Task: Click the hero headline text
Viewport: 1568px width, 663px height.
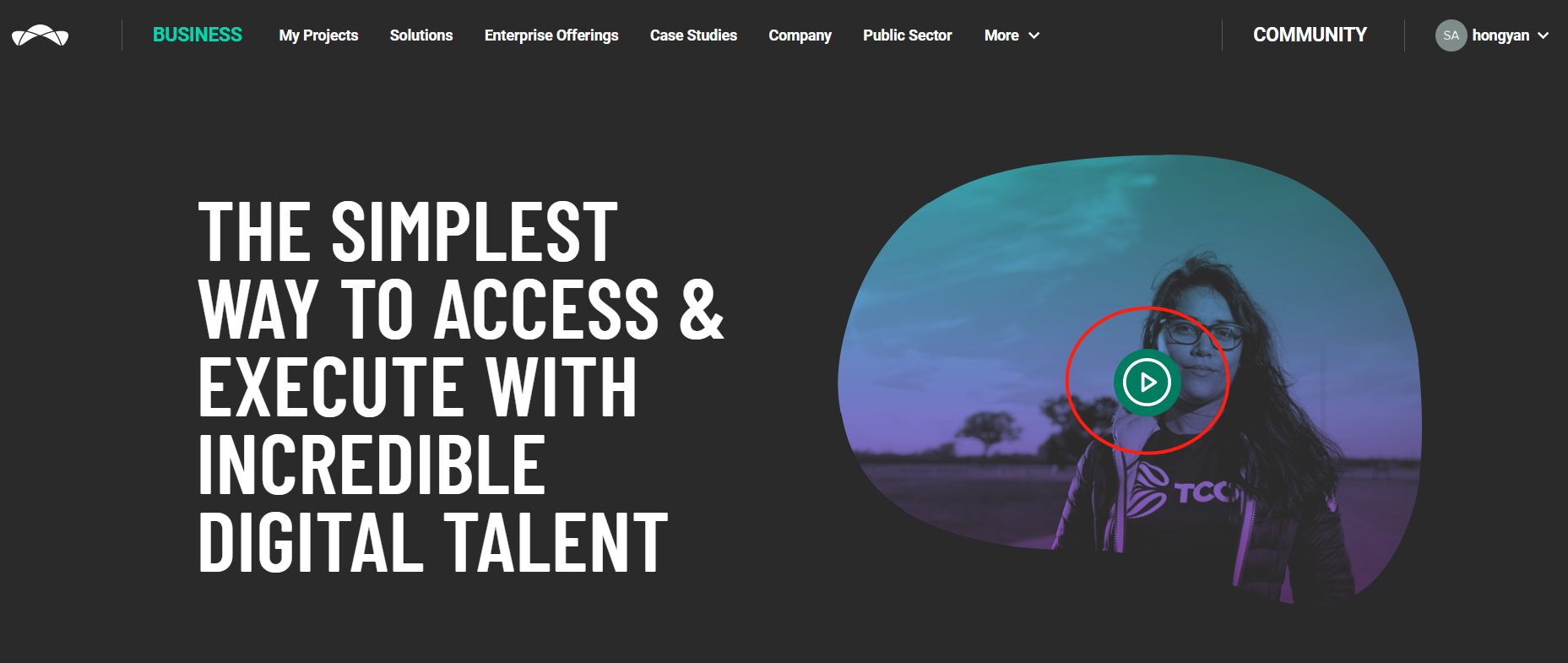Action: [460, 386]
